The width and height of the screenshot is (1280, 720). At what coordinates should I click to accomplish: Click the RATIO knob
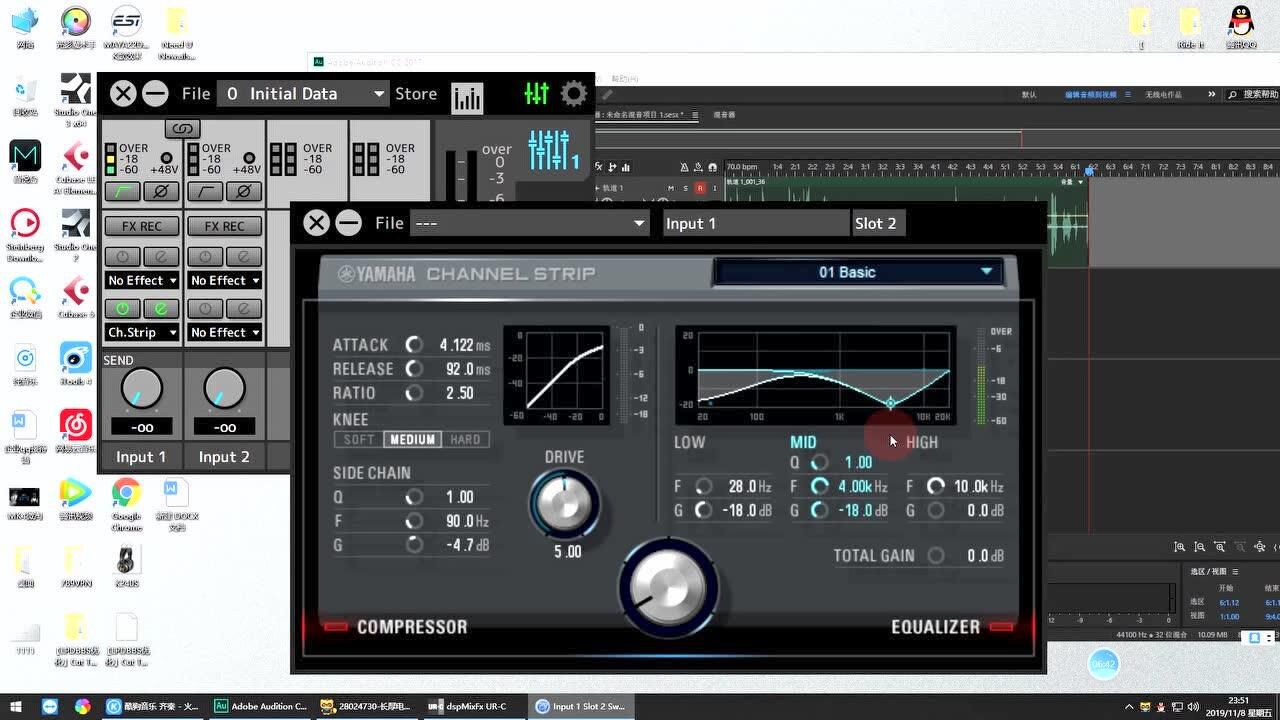click(x=414, y=393)
